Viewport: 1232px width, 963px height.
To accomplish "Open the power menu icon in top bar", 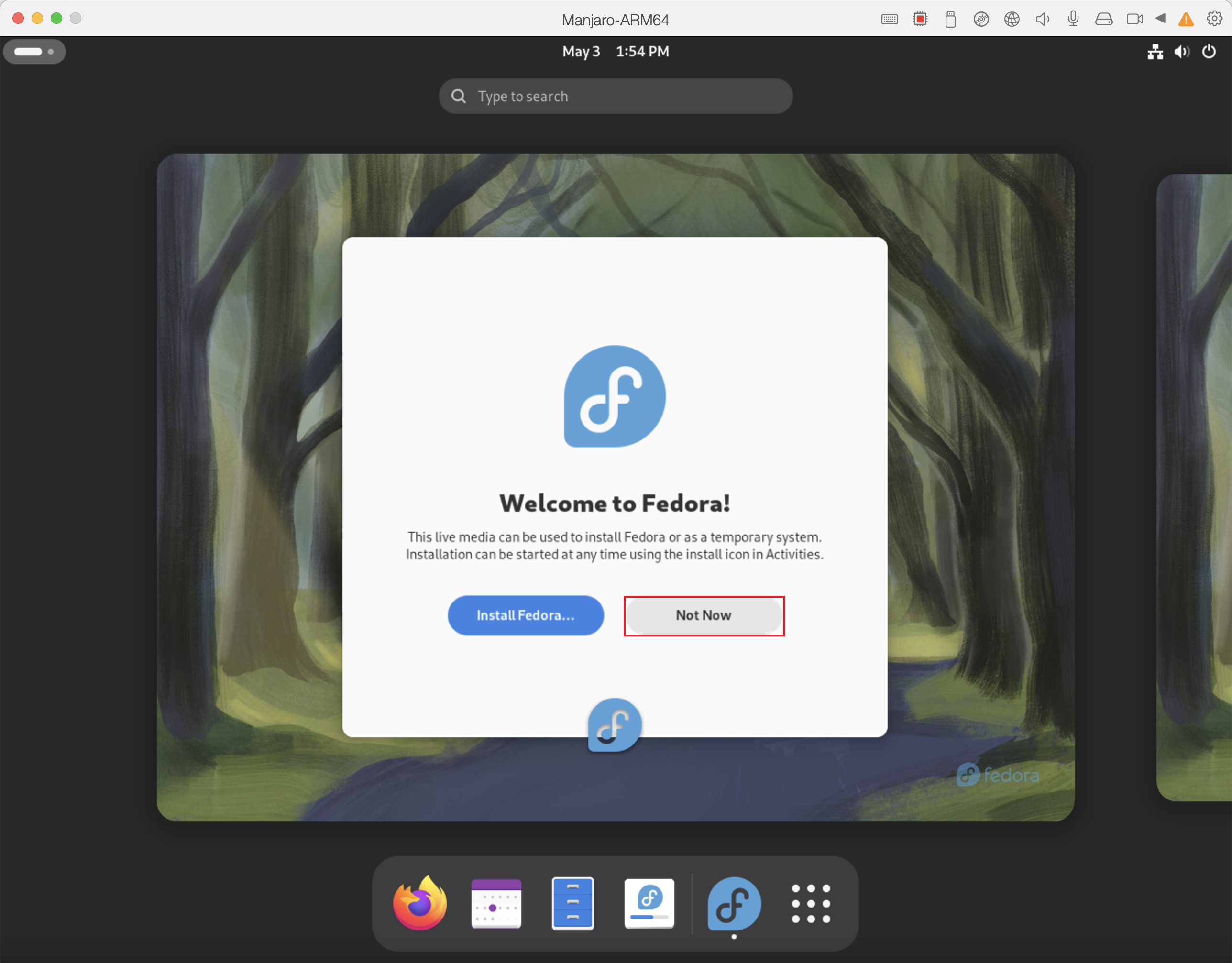I will coord(1209,52).
